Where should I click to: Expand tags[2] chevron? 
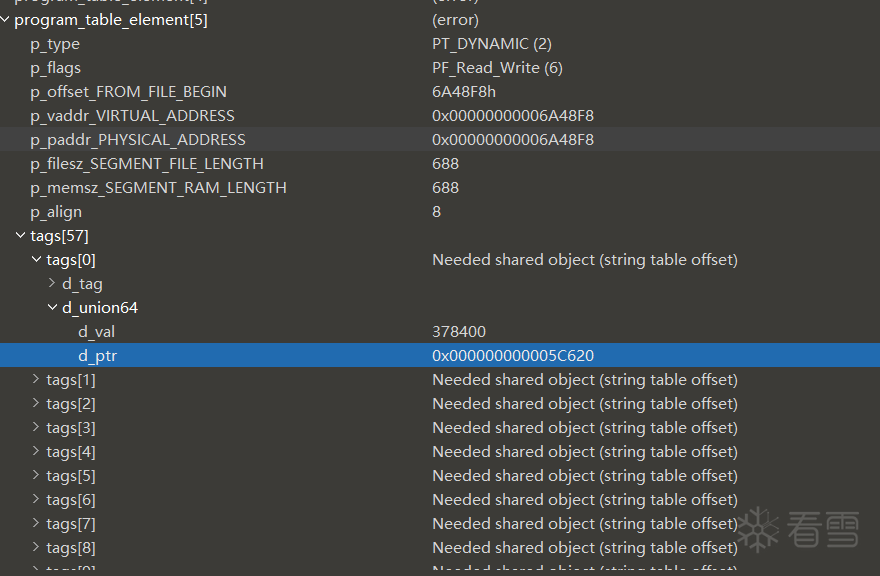[x=36, y=404]
